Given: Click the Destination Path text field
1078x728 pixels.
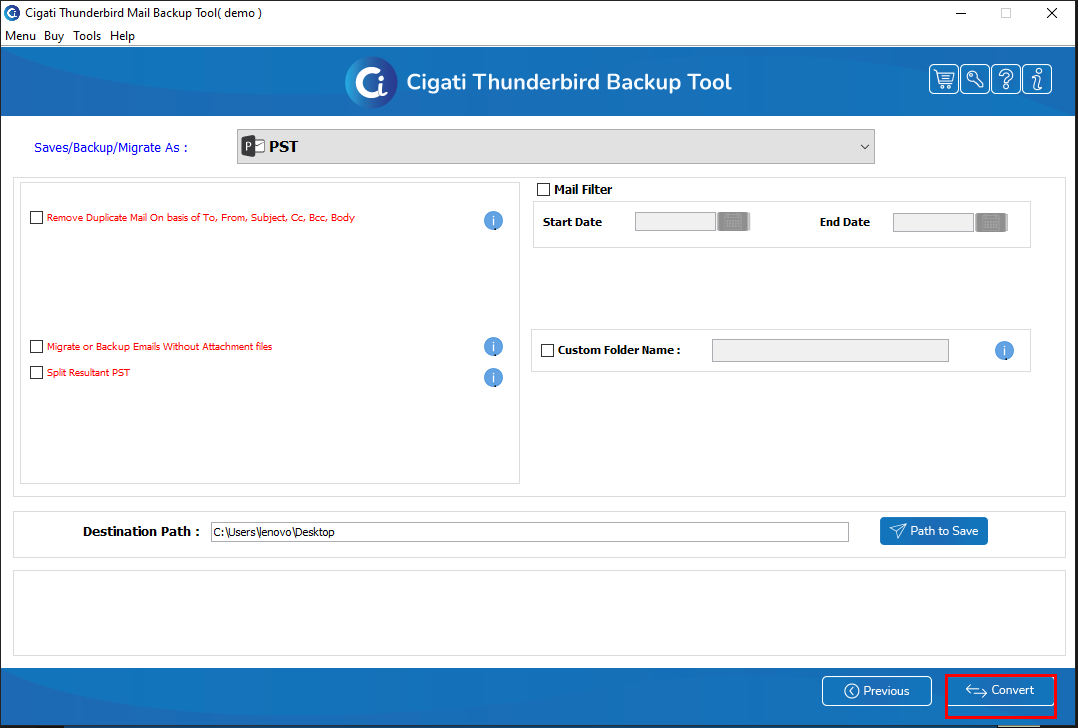Looking at the screenshot, I should [x=529, y=532].
